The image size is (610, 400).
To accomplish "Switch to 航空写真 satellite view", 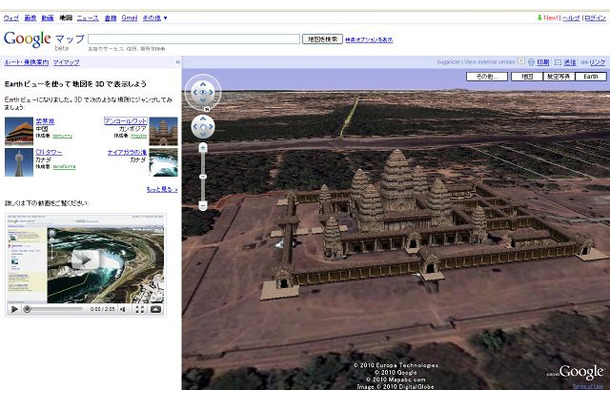I will click(559, 76).
